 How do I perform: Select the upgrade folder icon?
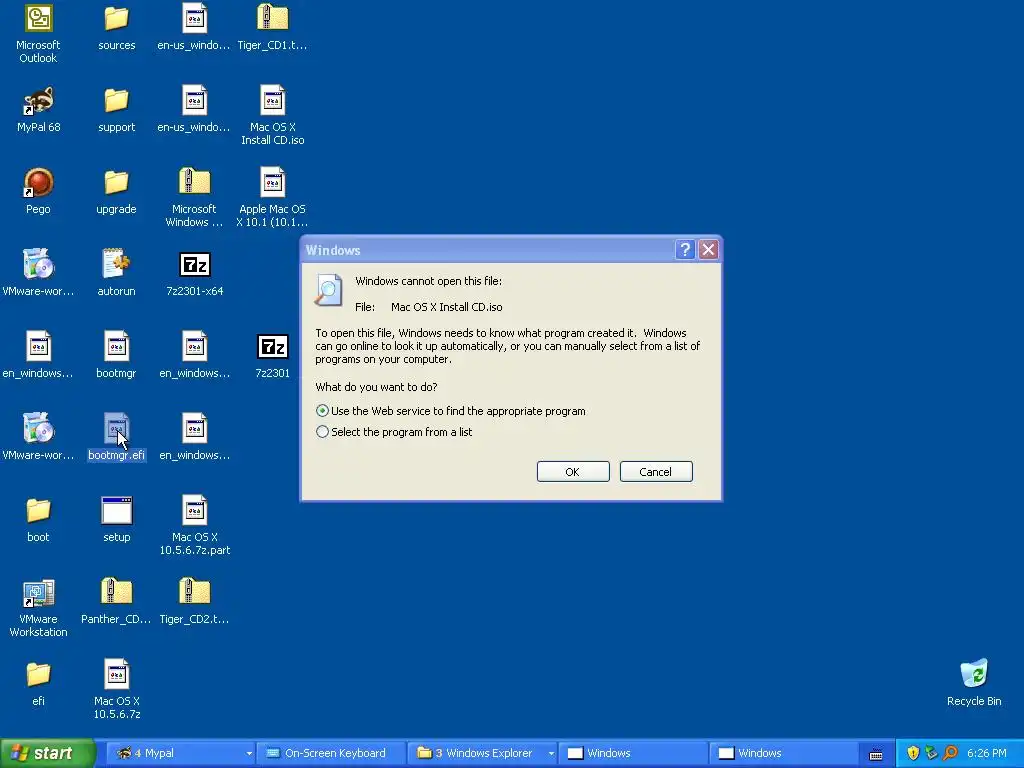[x=116, y=183]
